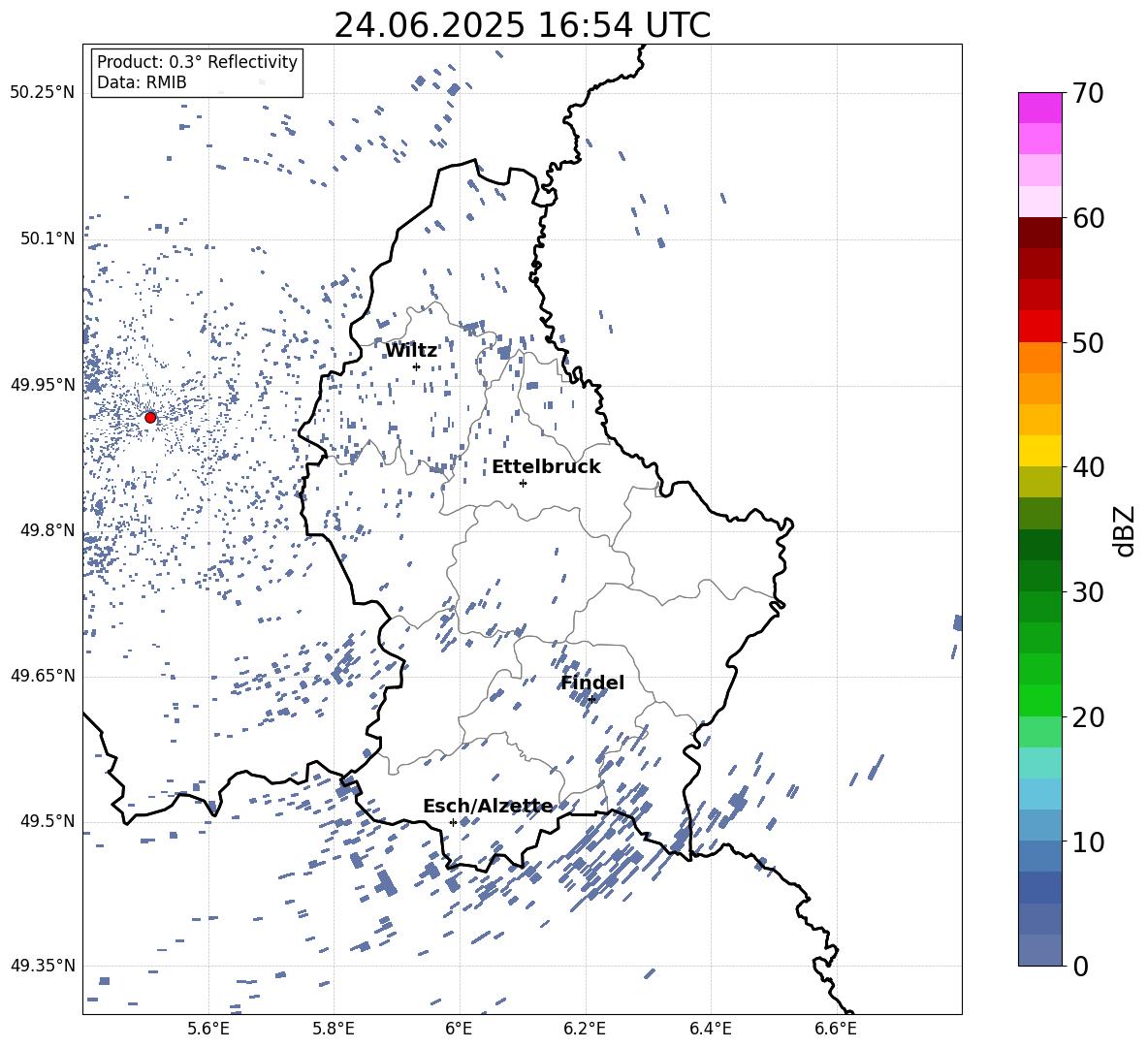Image resolution: width=1148 pixels, height=1048 pixels.
Task: Click the bright red colorbar swatch below 50
Action: point(1040,327)
